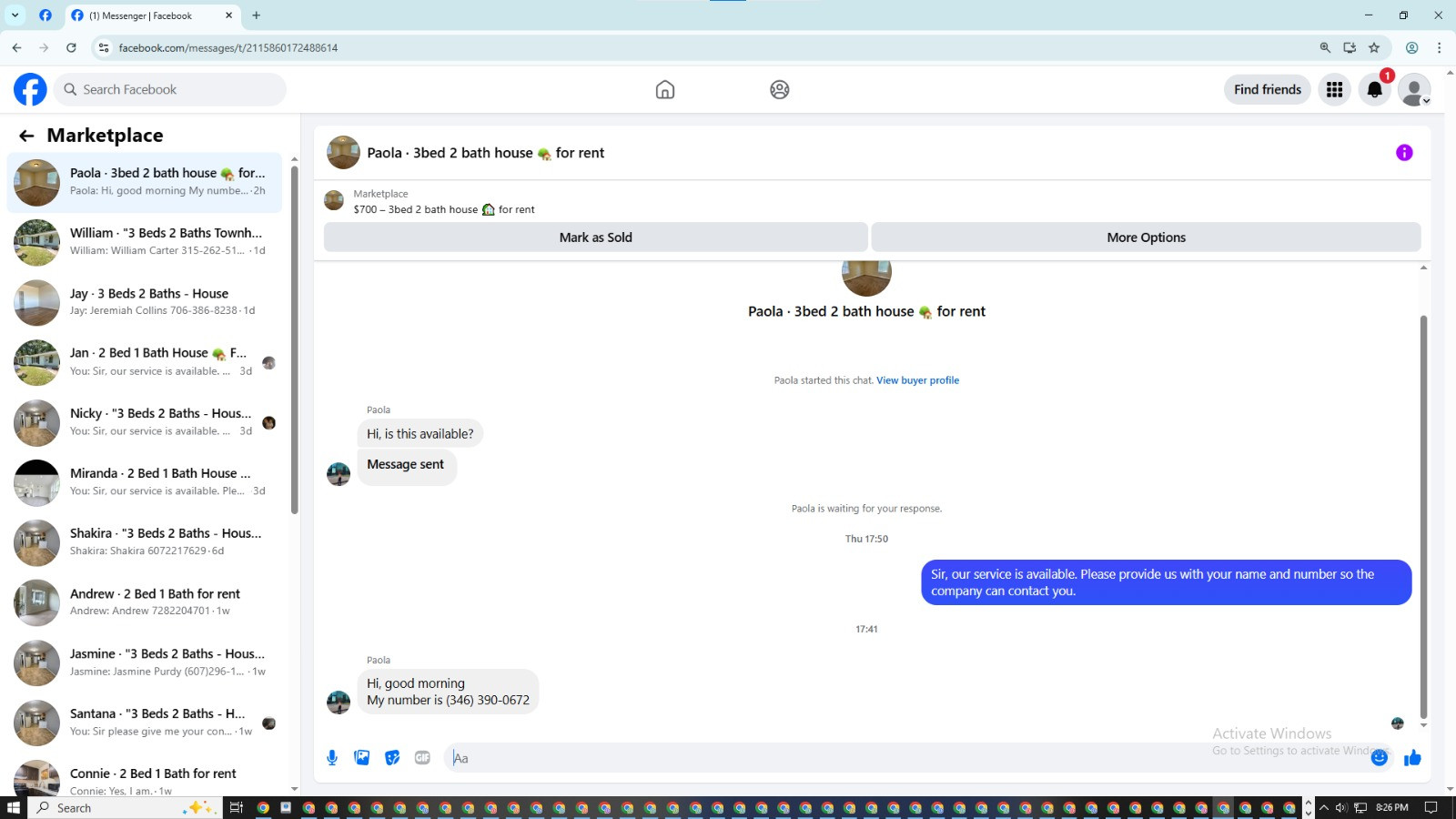Viewport: 1456px width, 819px height.
Task: Open Jay's 3 Beds 2 Baths House chat
Action: tap(146, 302)
